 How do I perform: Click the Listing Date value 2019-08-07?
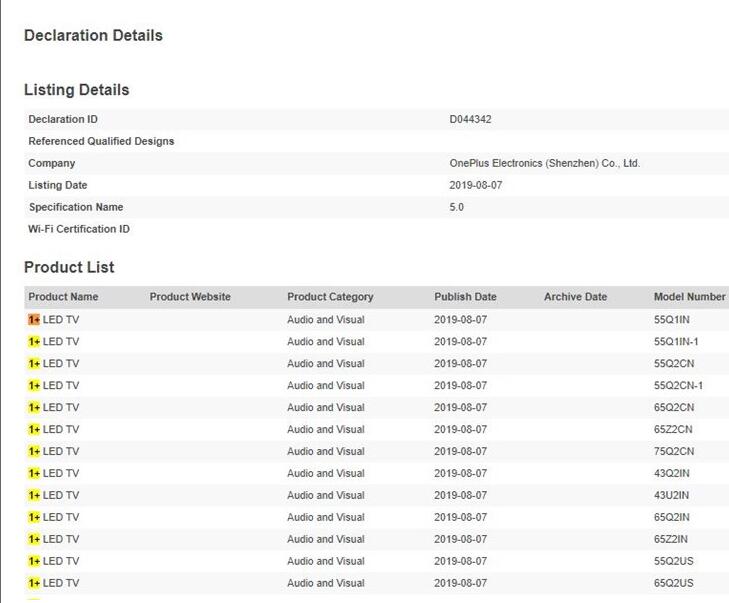point(475,185)
